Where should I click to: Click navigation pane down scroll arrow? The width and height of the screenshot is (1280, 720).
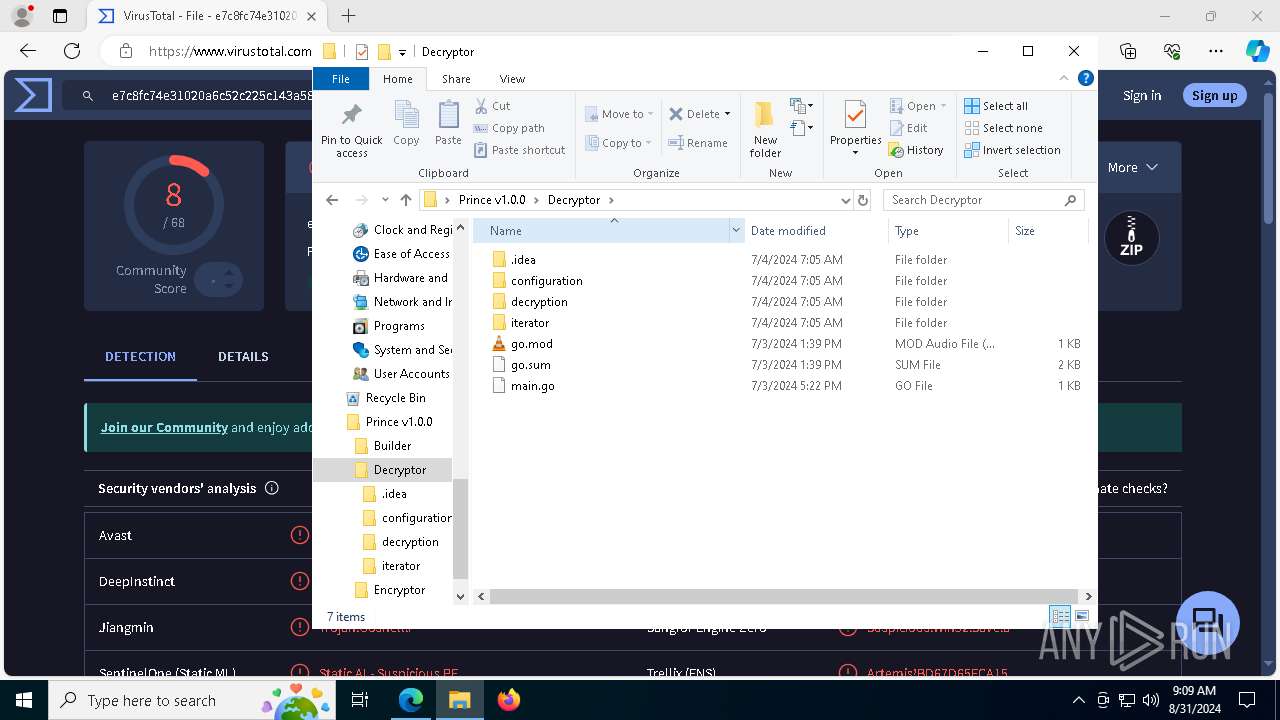tap(461, 596)
